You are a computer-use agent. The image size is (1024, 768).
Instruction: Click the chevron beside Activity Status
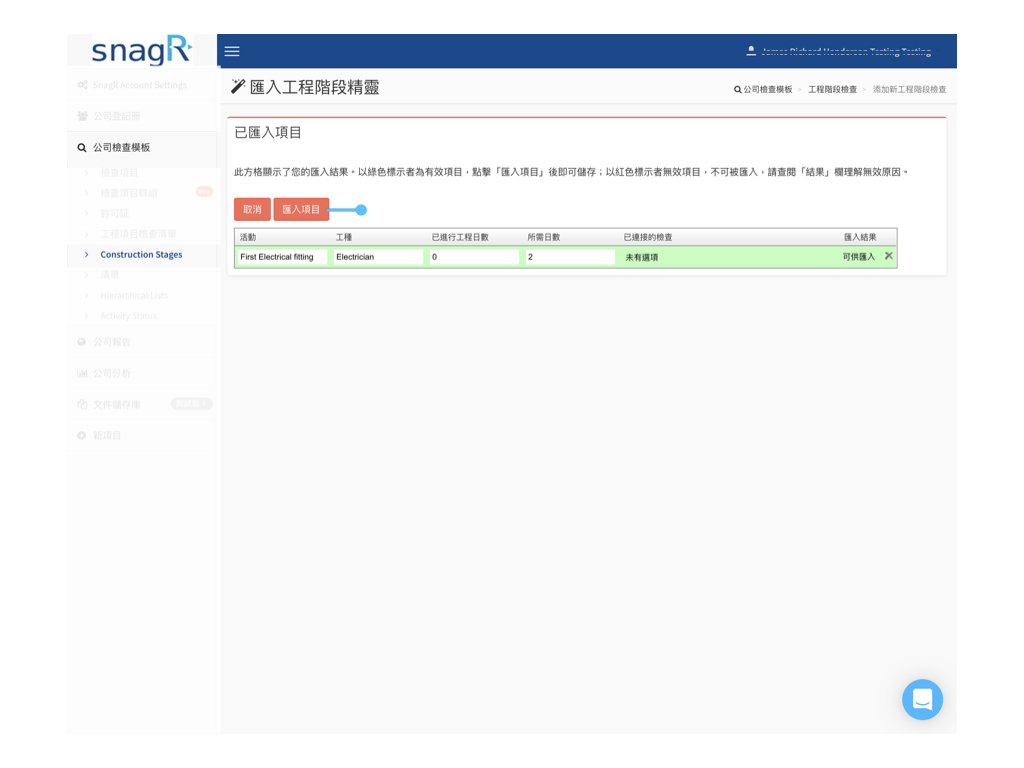86,316
